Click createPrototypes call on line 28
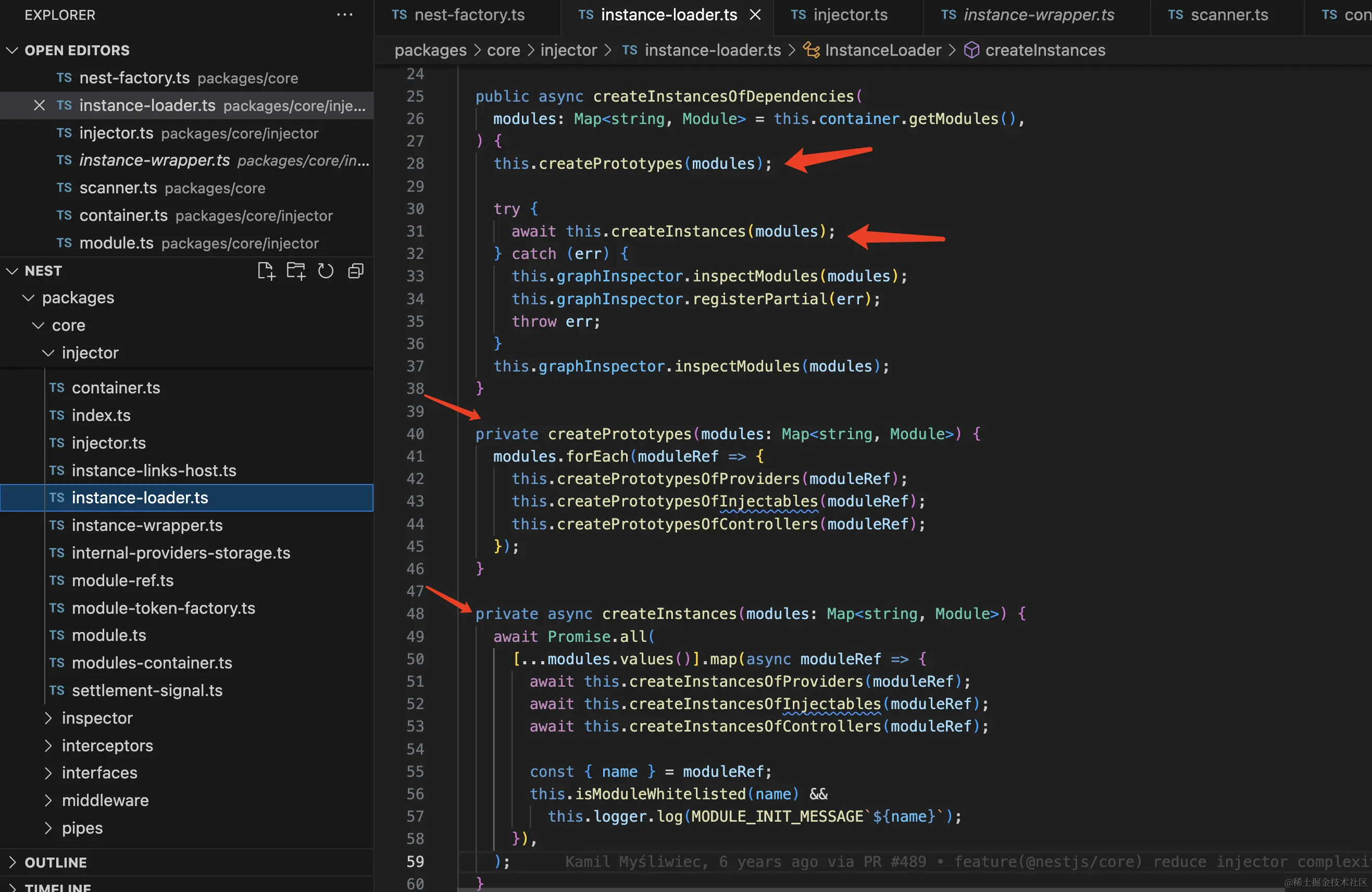Viewport: 1372px width, 892px height. click(x=610, y=164)
